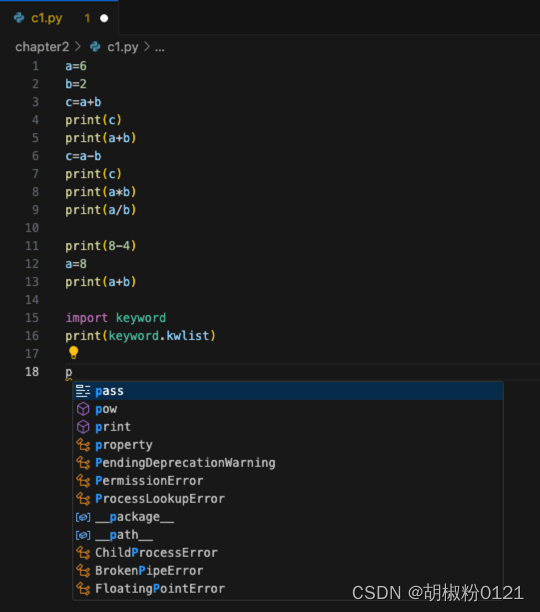Click the c=a+b code line
The image size is (540, 612).
(83, 102)
